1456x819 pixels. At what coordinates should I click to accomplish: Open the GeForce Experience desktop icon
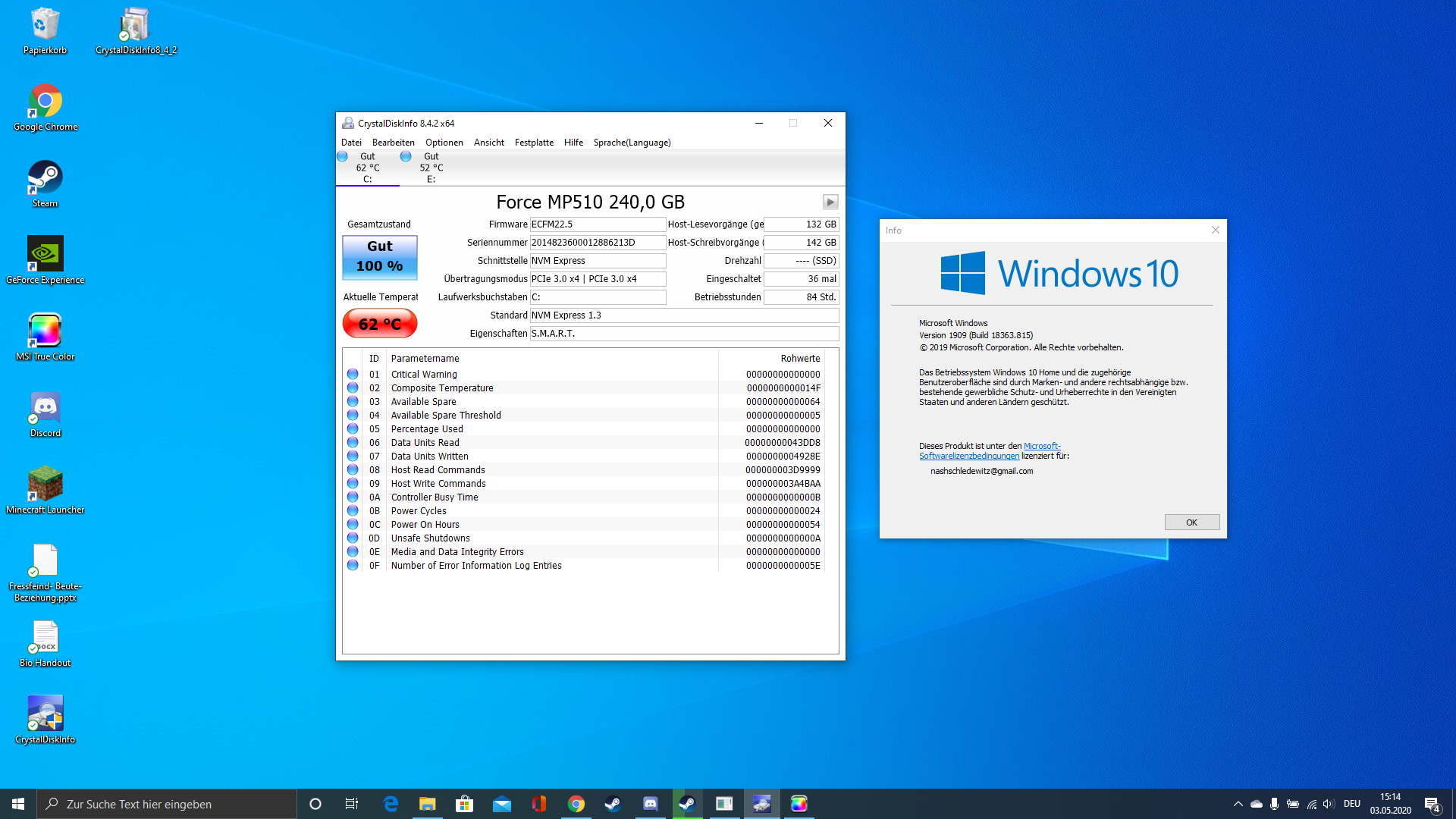coord(45,254)
